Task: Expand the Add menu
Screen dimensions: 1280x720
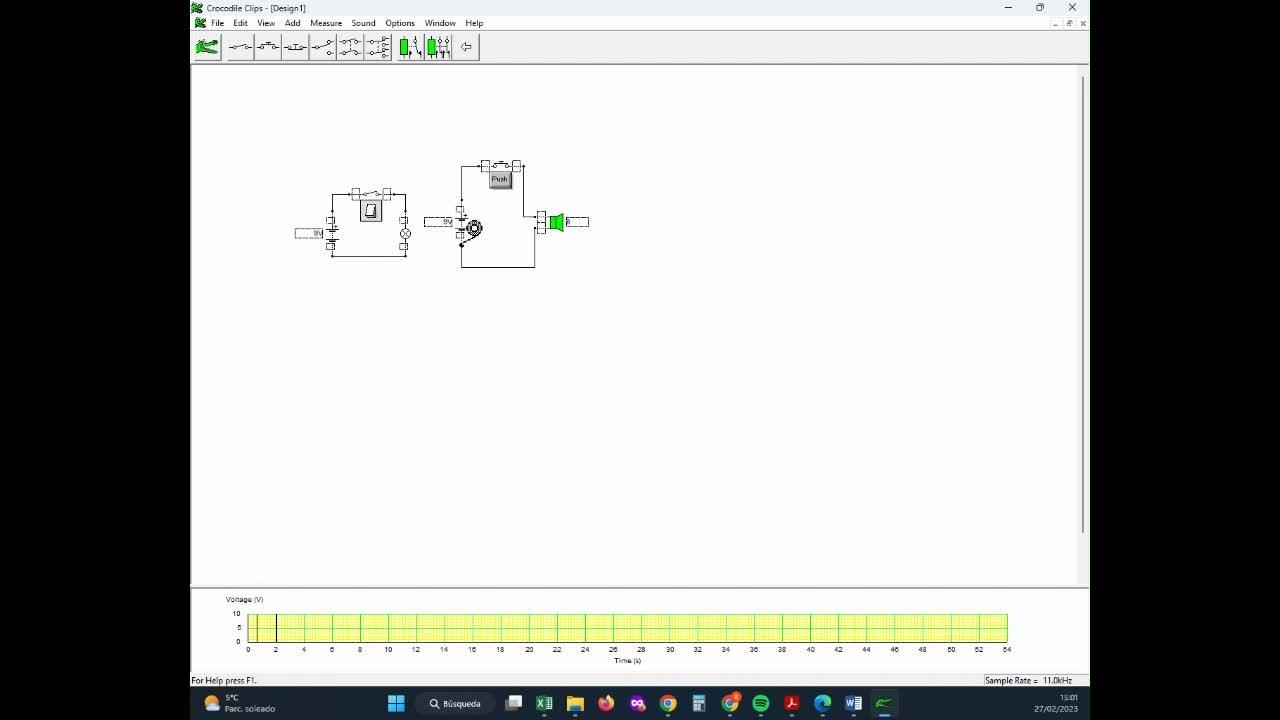Action: 292,23
